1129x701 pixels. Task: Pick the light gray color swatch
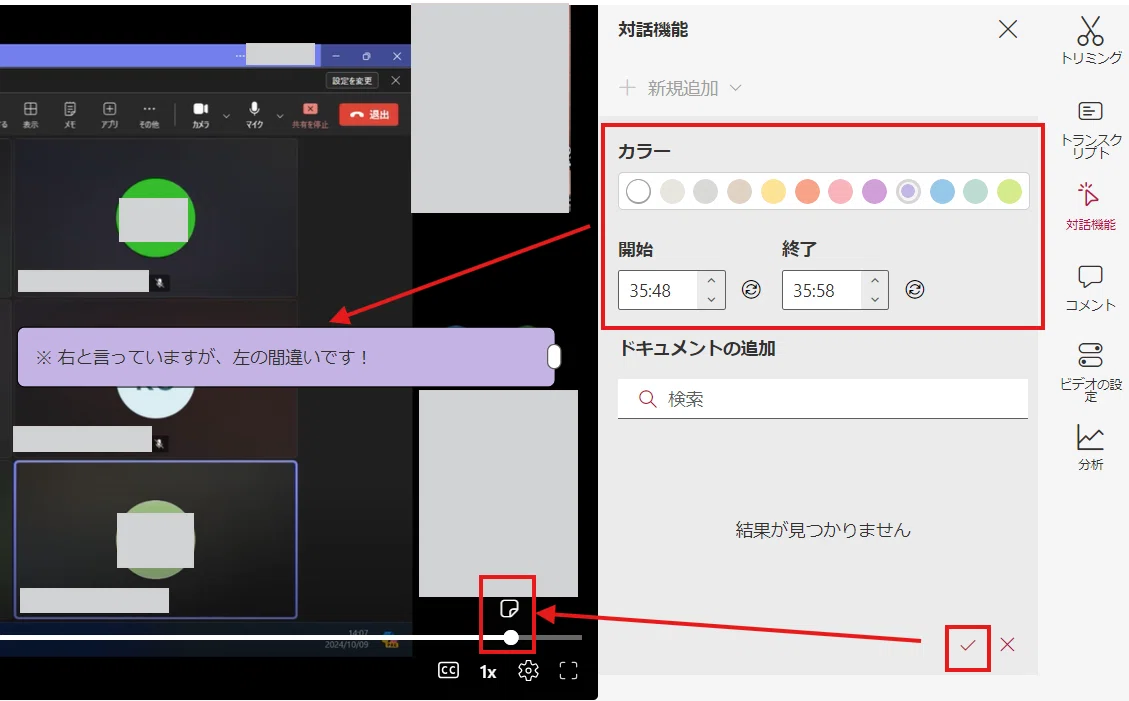(x=706, y=191)
